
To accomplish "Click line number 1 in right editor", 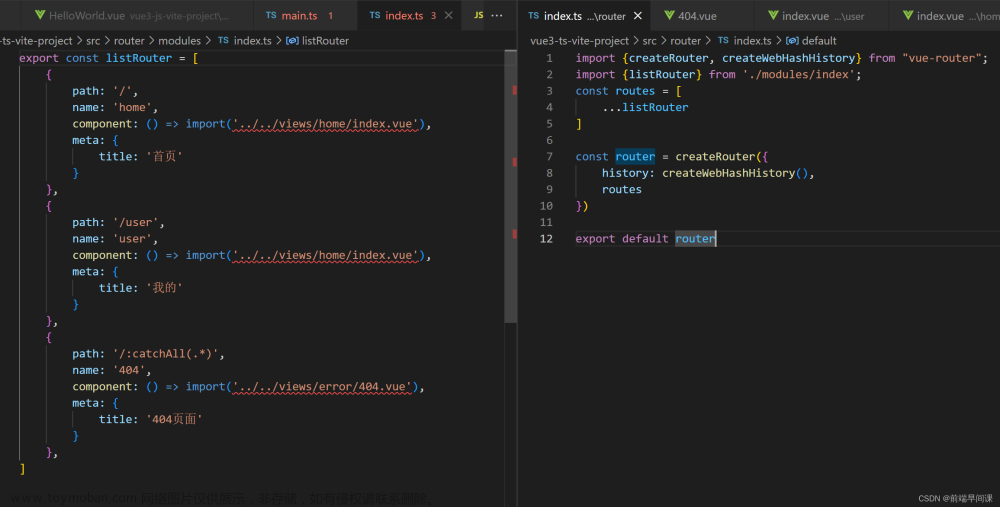I will coord(549,57).
